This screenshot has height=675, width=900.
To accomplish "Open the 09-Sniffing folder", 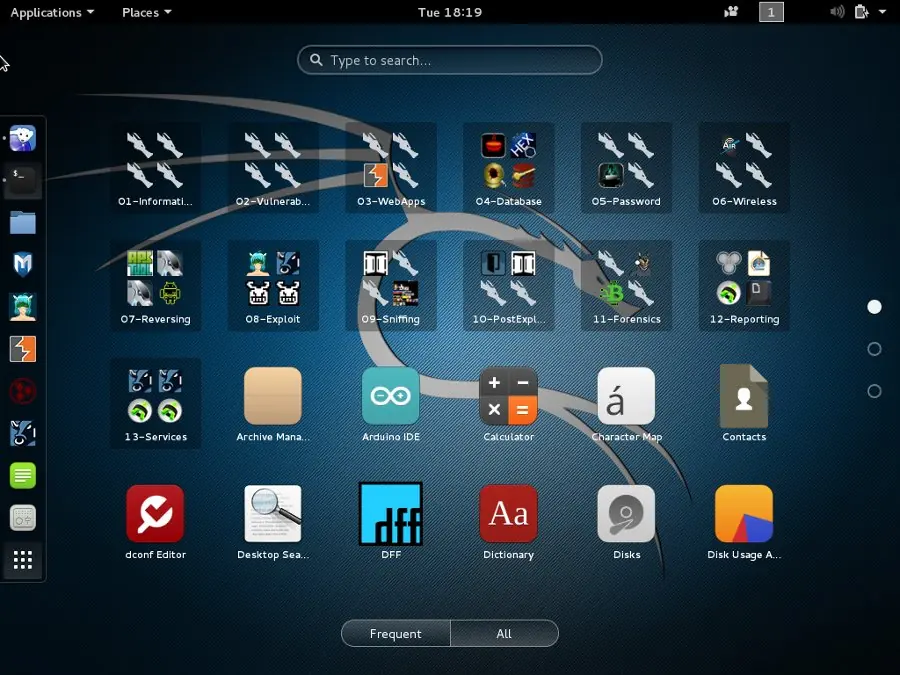I will tap(391, 285).
